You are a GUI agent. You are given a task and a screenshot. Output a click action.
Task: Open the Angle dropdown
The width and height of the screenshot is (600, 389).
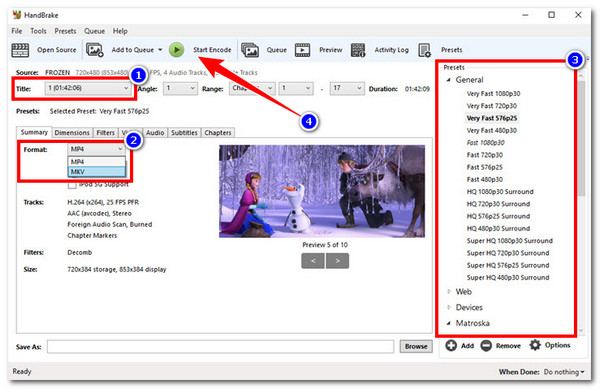pos(180,89)
